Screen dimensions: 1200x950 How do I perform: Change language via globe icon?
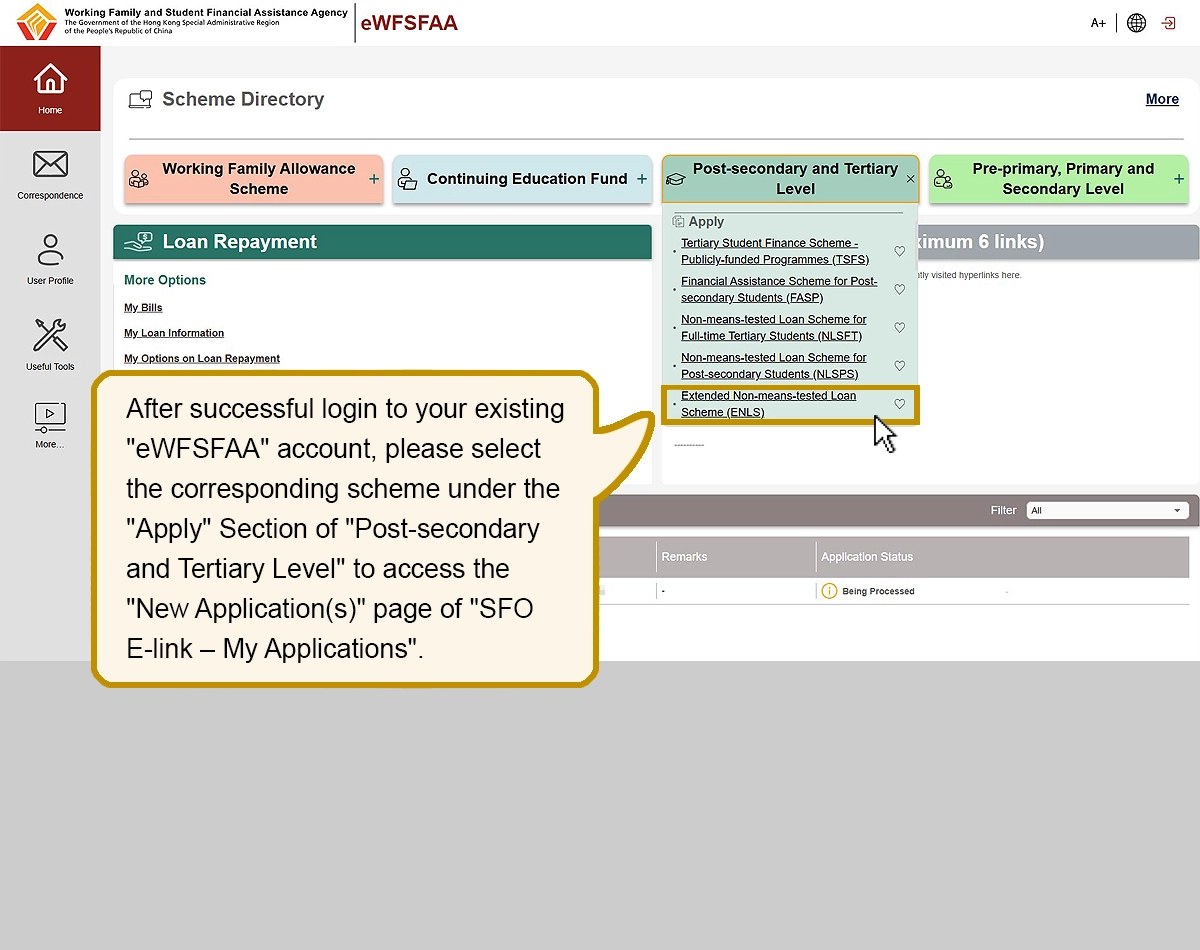pyautogui.click(x=1136, y=23)
